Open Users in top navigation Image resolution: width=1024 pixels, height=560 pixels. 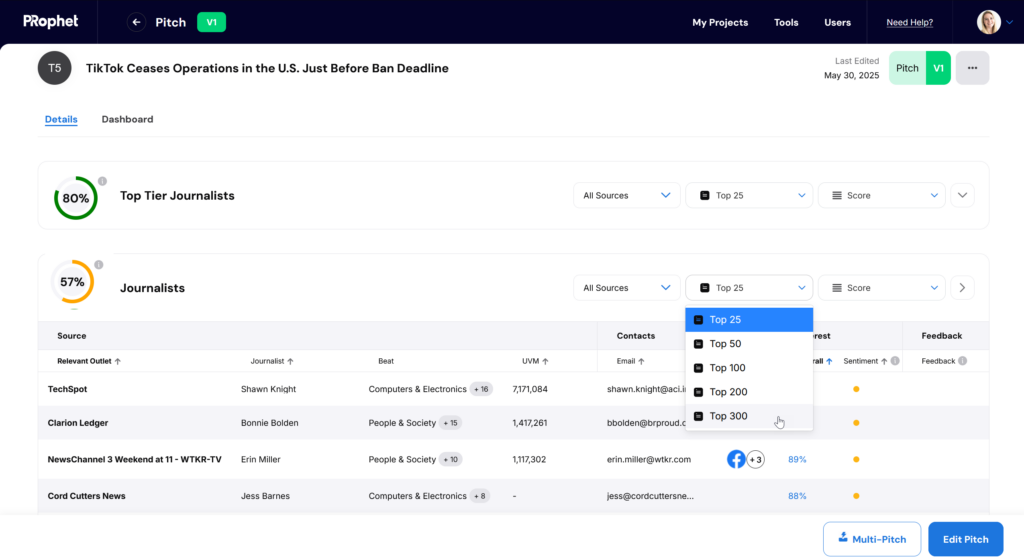pyautogui.click(x=837, y=22)
